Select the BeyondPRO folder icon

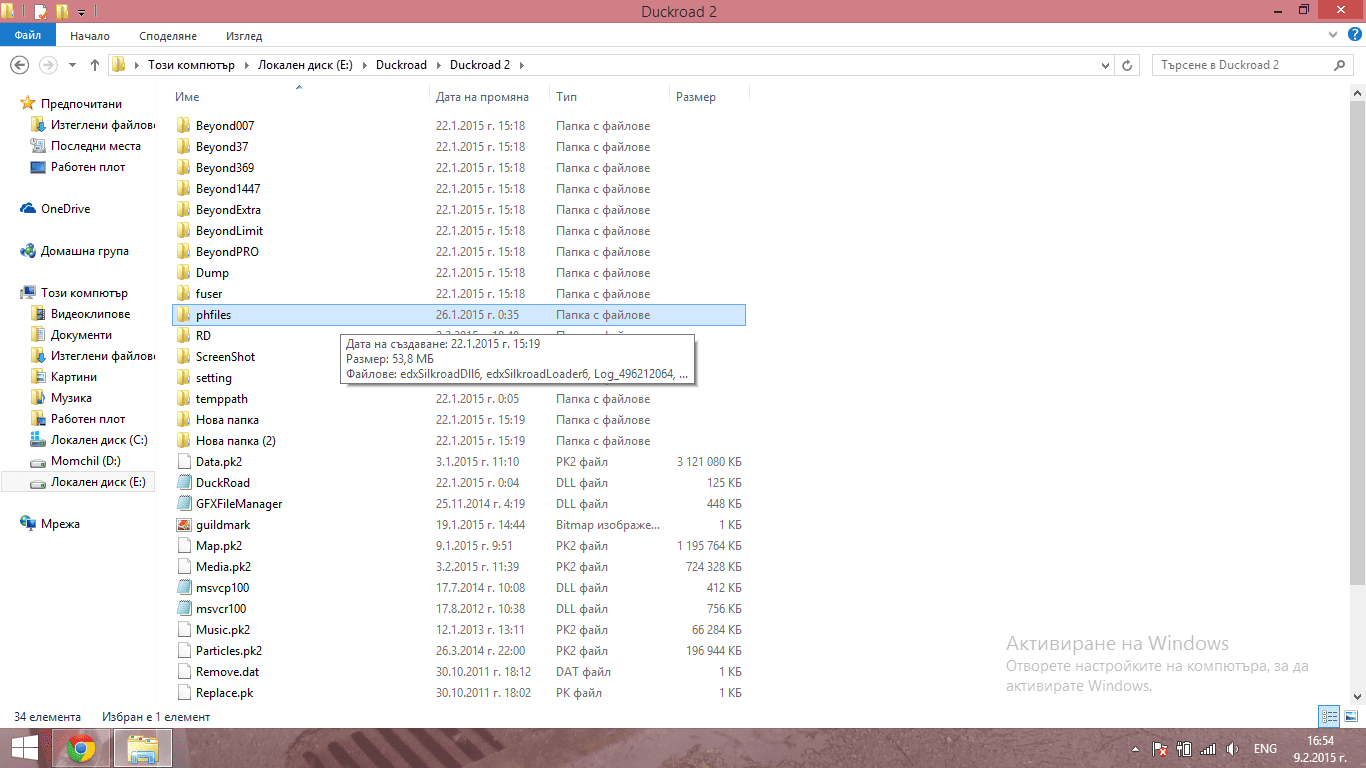(x=183, y=252)
